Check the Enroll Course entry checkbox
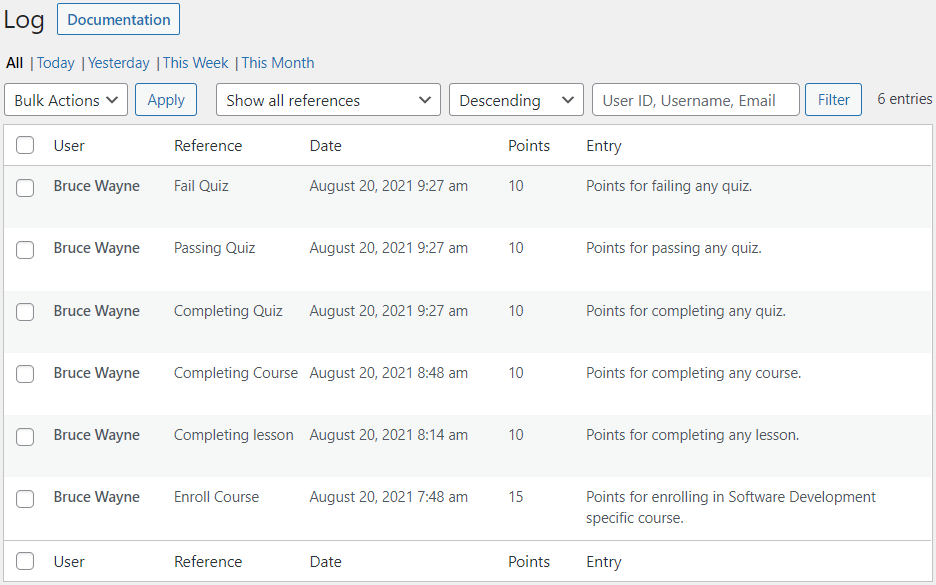936x585 pixels. 25,498
